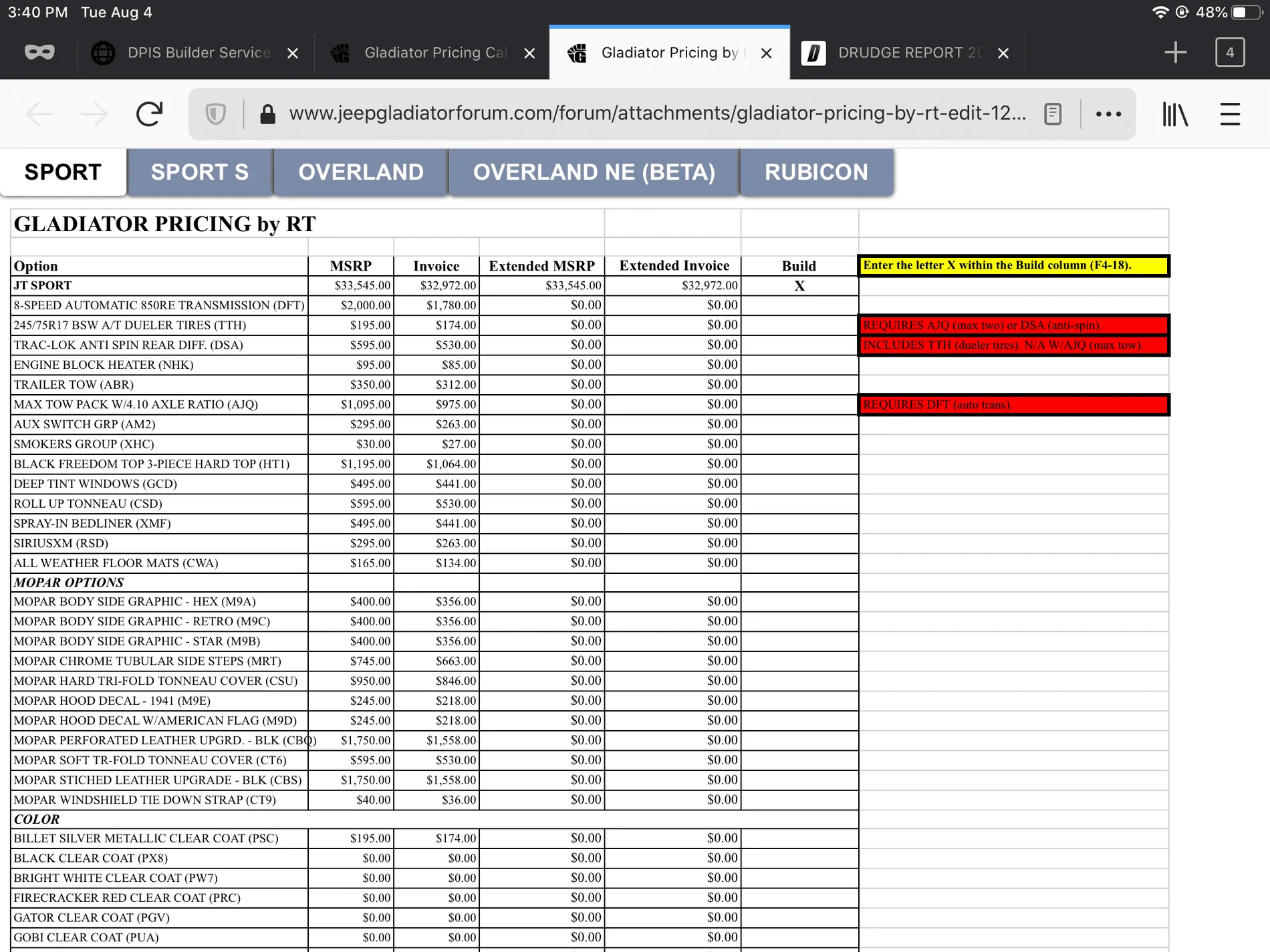Close the active Gladiator Pricing by tab
1270x952 pixels.
767,53
